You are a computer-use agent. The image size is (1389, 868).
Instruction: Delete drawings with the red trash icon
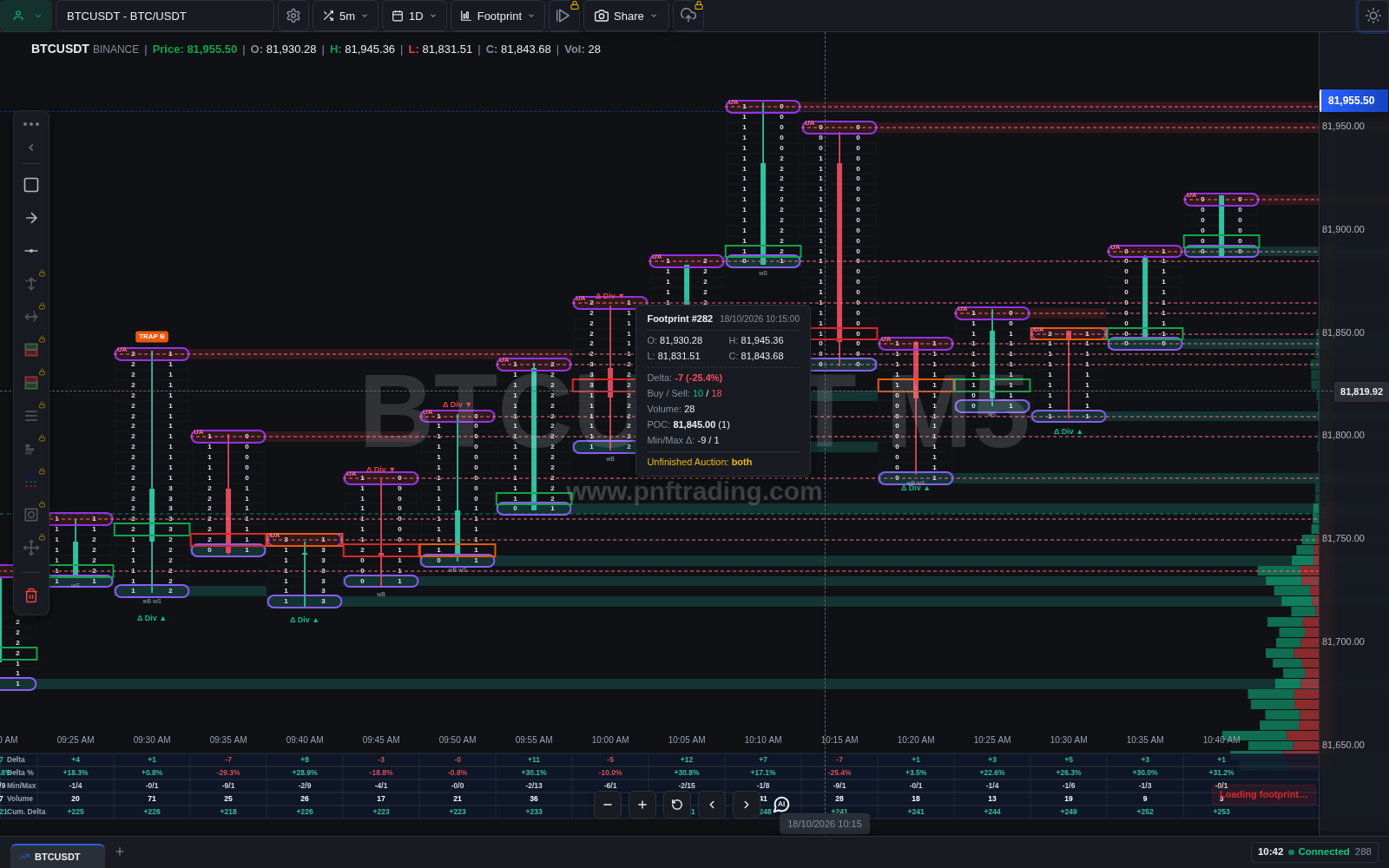click(x=31, y=595)
